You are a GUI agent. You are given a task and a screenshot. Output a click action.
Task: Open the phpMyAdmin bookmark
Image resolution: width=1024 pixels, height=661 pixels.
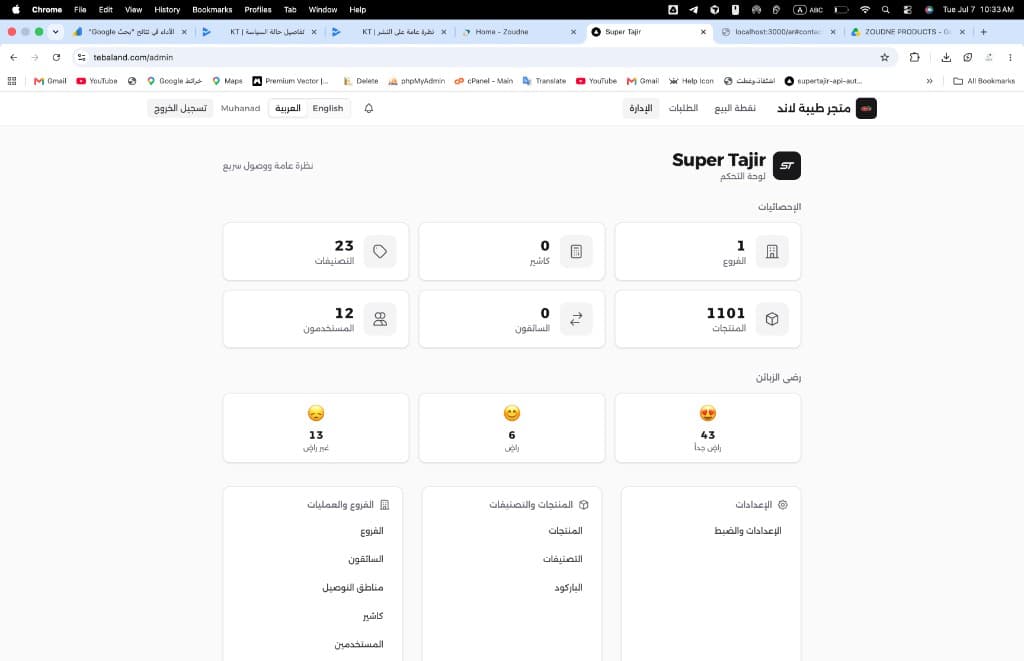[x=417, y=81]
